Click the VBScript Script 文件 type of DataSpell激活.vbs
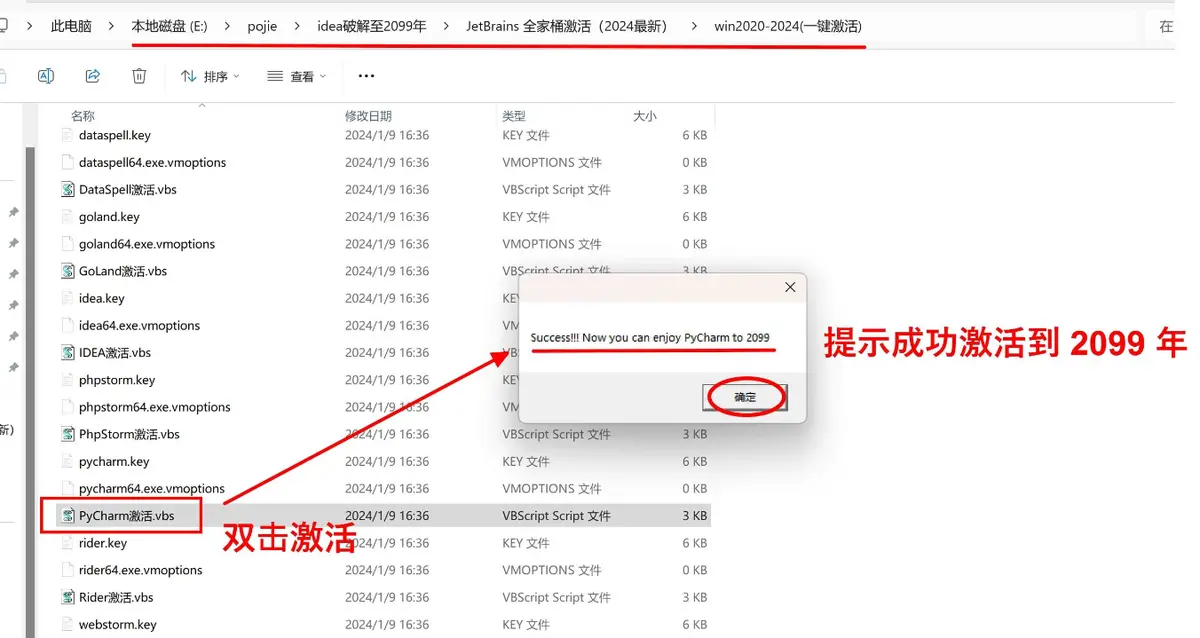 [x=556, y=189]
